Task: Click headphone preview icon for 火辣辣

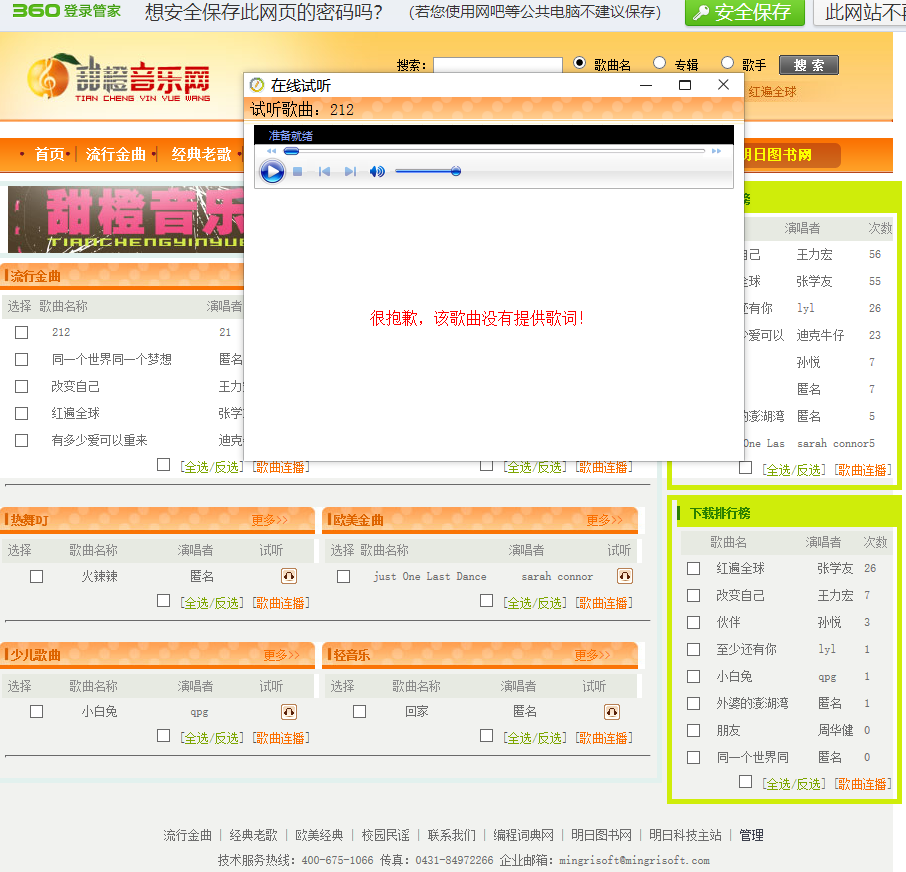Action: click(x=289, y=576)
